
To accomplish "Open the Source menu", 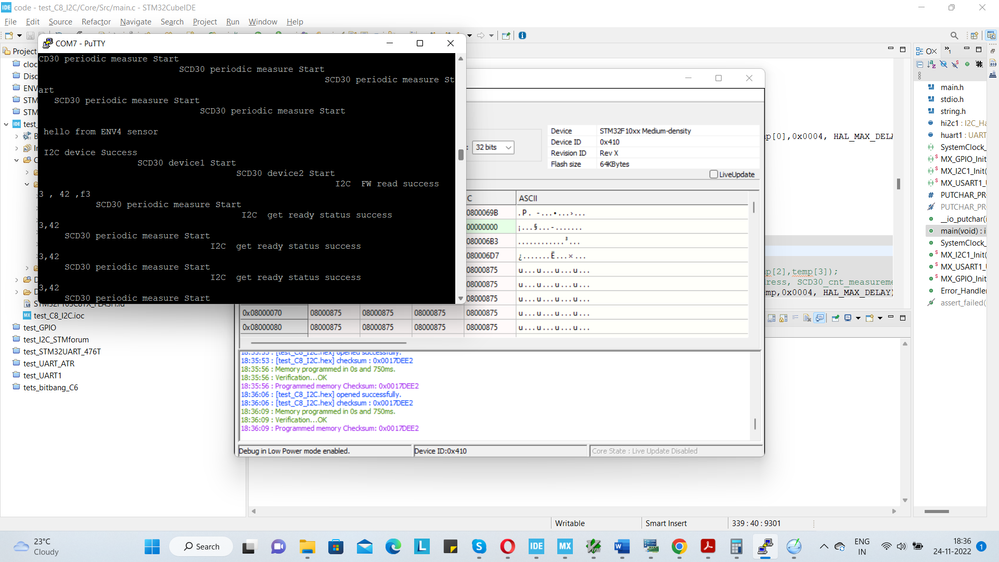I will [61, 22].
